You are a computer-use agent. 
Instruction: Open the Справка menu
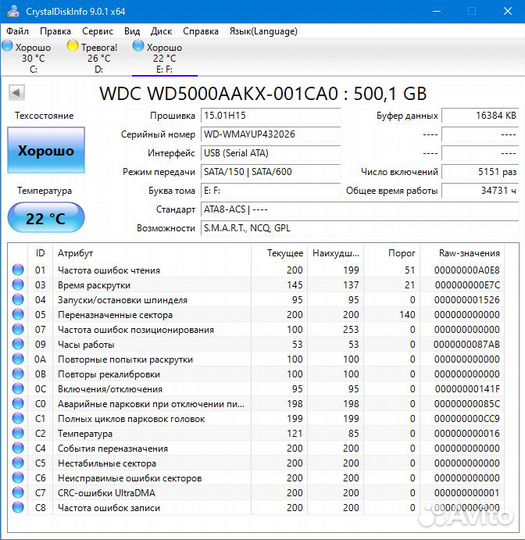point(200,31)
